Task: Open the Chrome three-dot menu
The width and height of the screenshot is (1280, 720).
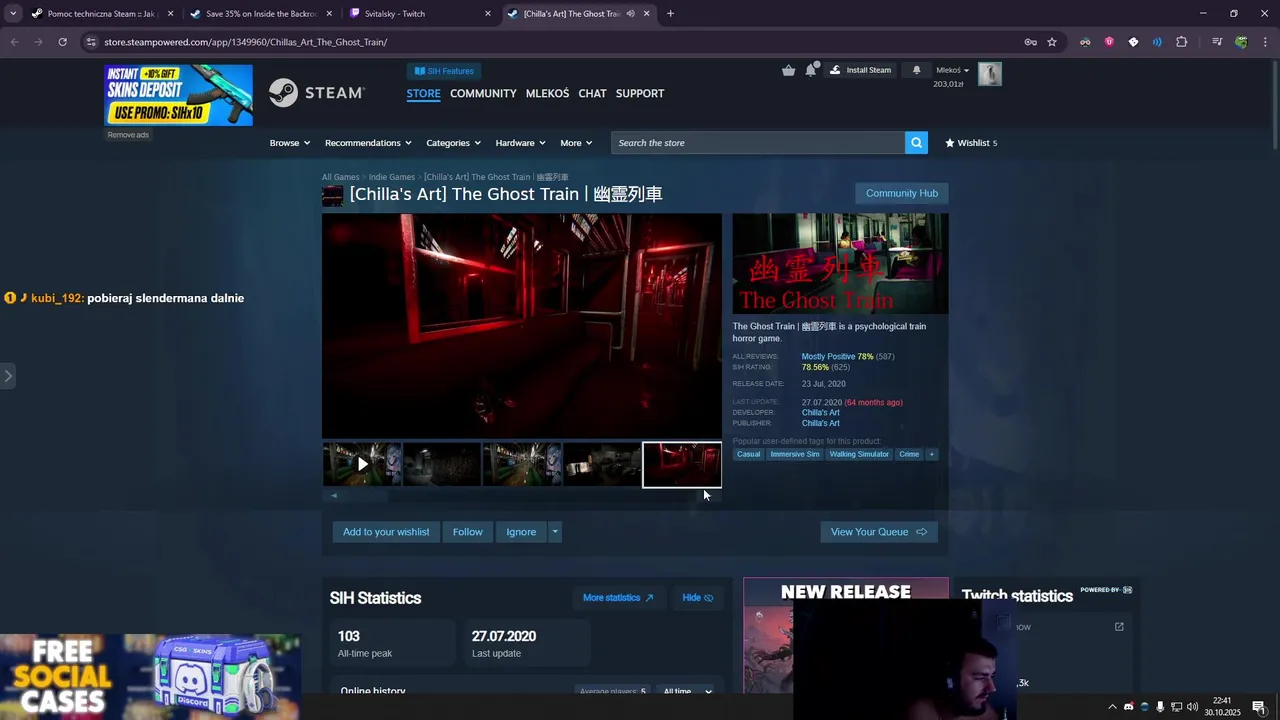Action: pyautogui.click(x=1265, y=42)
